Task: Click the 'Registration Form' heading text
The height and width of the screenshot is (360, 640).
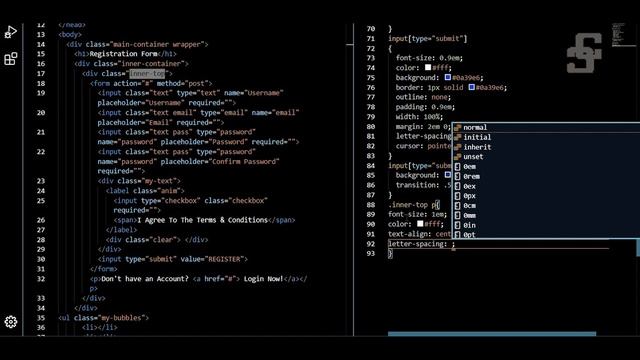Action: coord(123,54)
